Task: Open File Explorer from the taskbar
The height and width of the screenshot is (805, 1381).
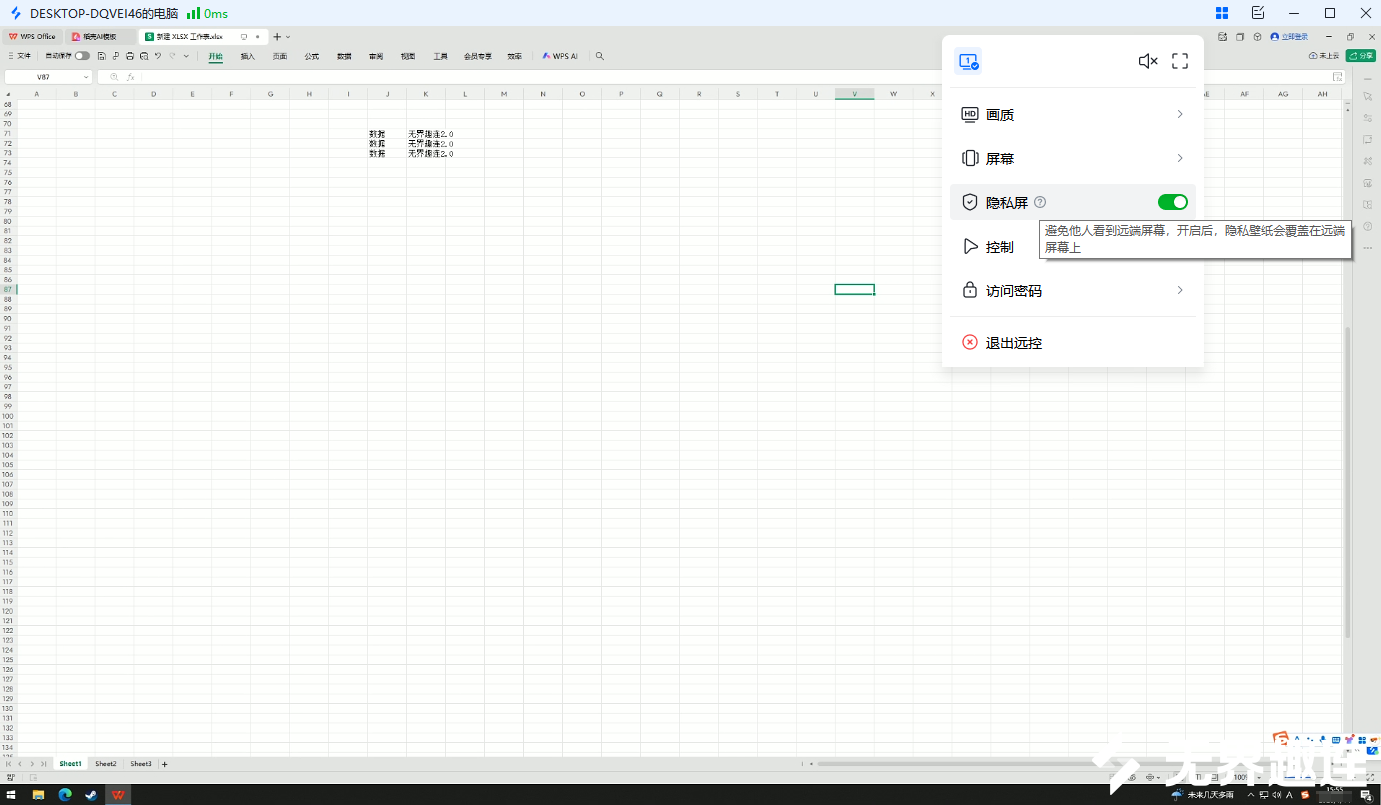Action: tap(39, 795)
